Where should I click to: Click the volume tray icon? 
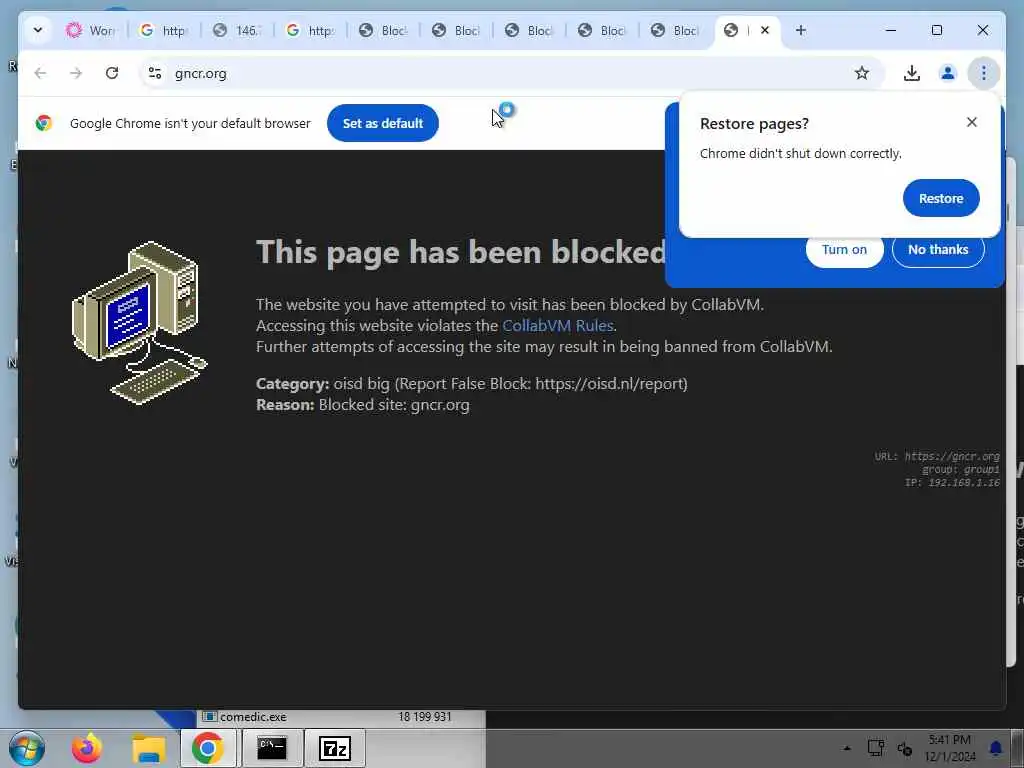tap(904, 748)
